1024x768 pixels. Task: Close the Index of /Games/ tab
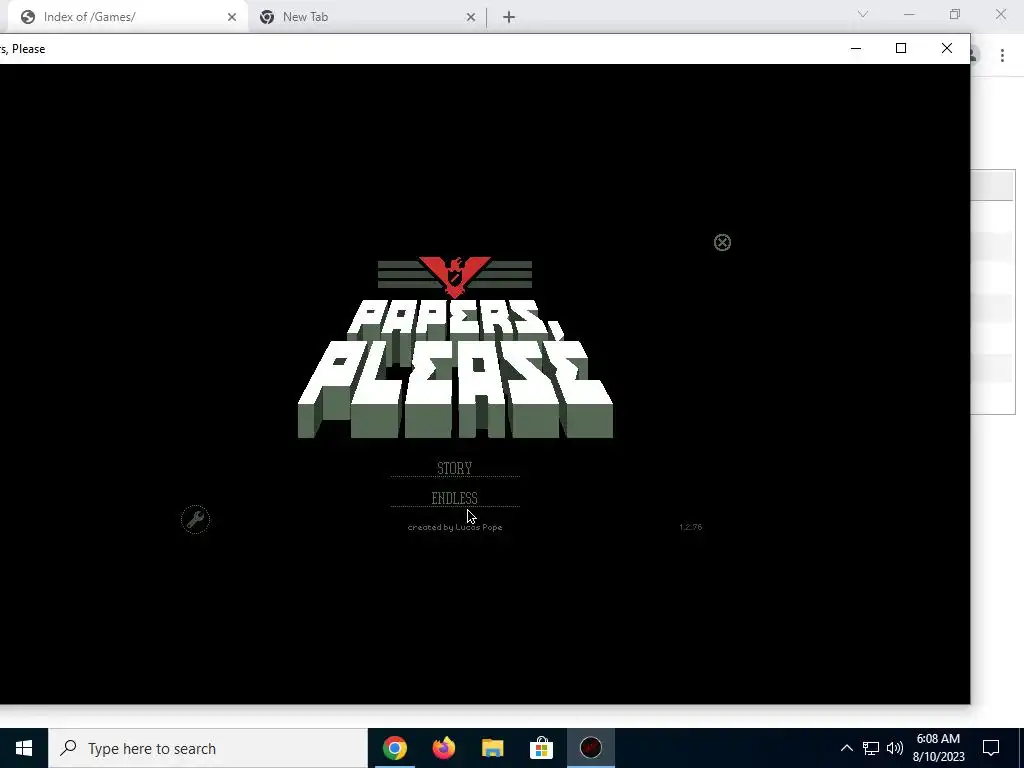click(232, 17)
